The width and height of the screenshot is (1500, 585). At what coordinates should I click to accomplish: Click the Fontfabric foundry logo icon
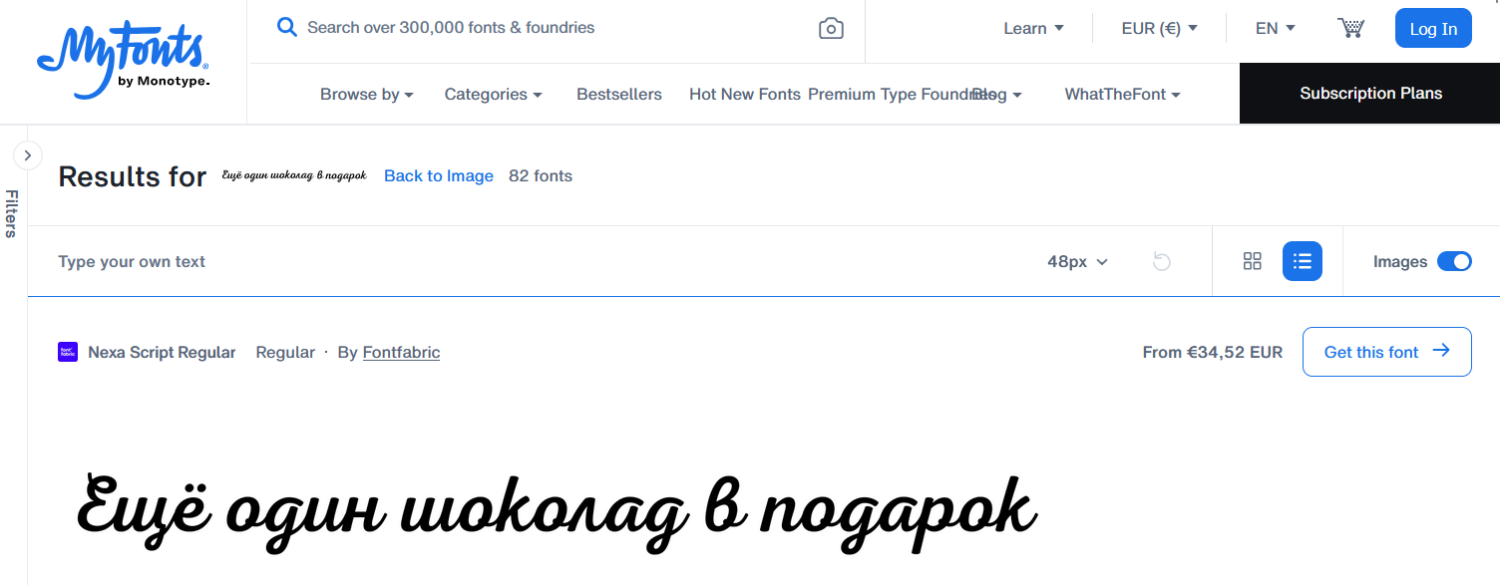click(x=68, y=352)
